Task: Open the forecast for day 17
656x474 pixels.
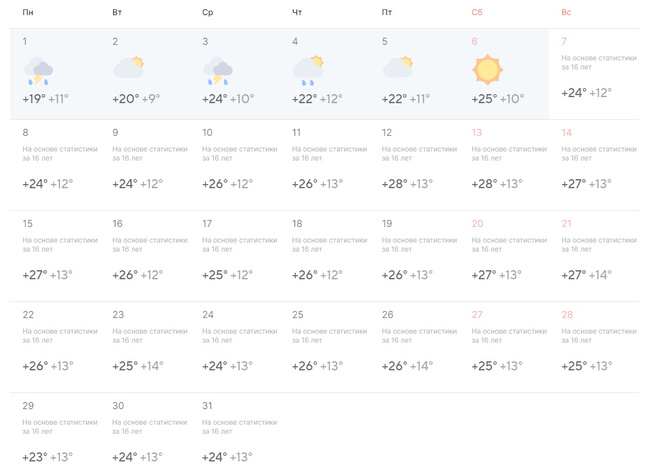Action: (x=238, y=255)
